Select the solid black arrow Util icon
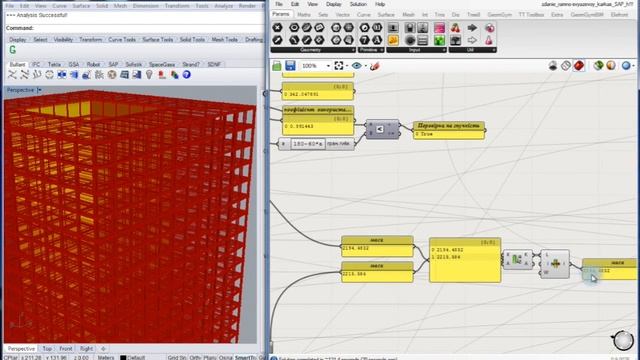The image size is (640, 360). pos(472,28)
